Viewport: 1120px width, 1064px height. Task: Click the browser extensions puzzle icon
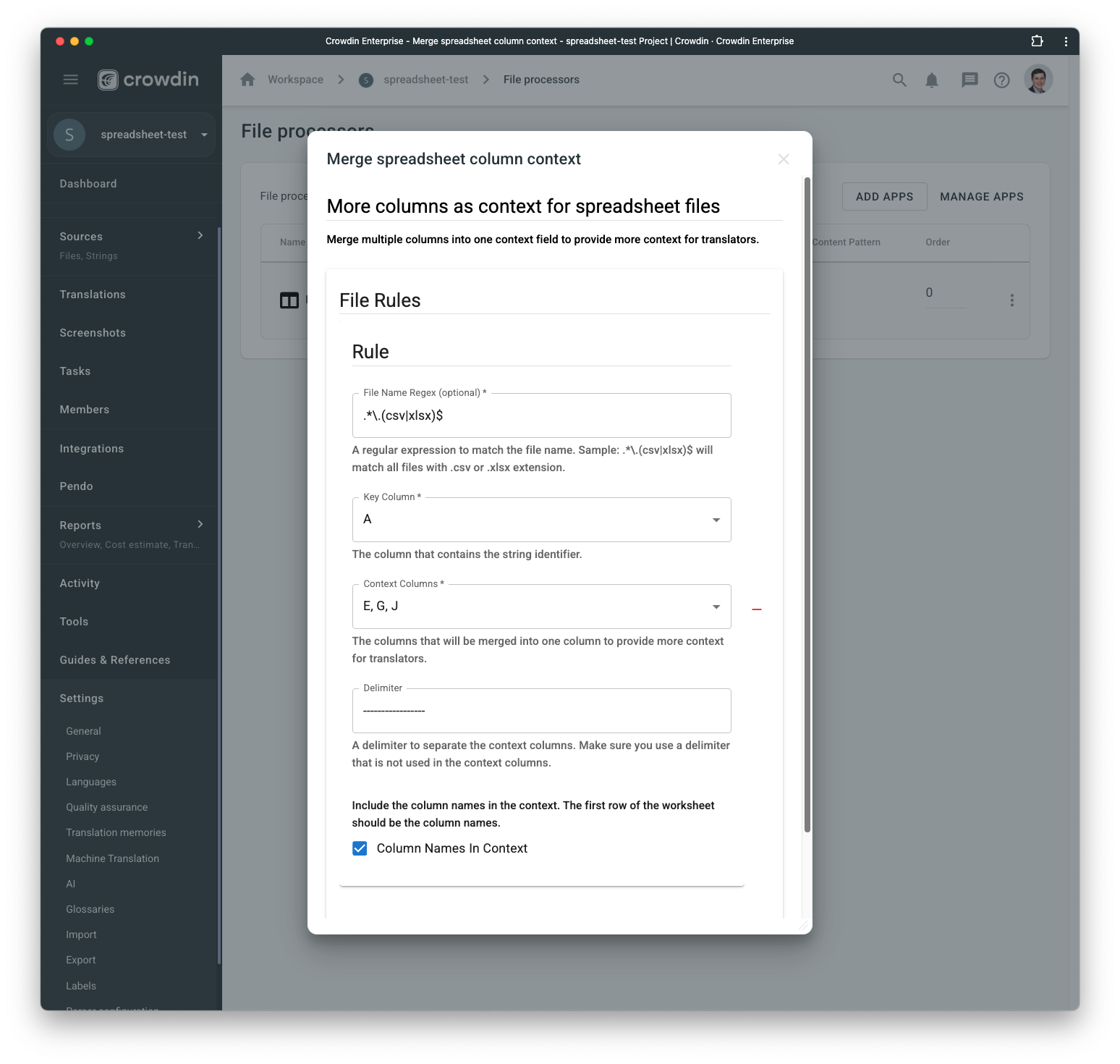tap(1037, 41)
